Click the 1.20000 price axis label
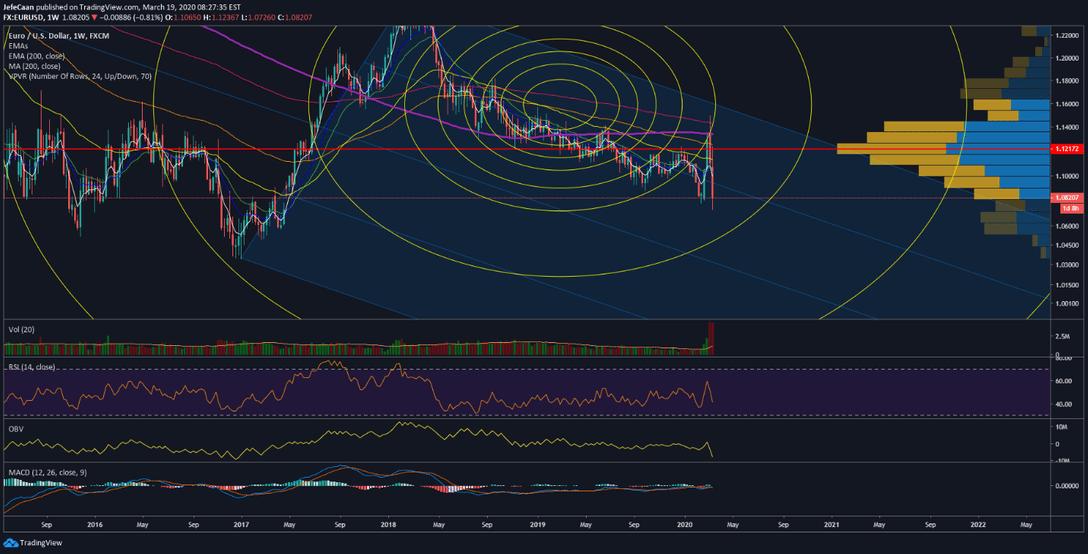Image resolution: width=1088 pixels, height=554 pixels. (1065, 58)
